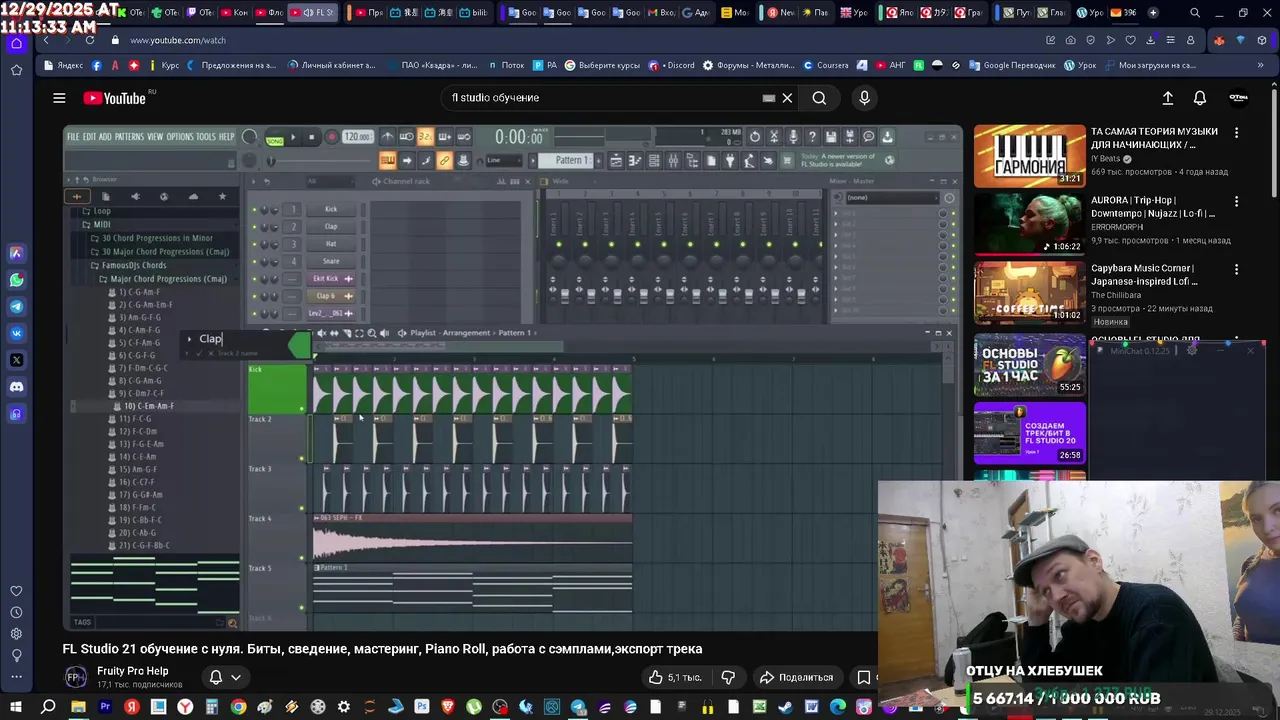Open the ОСНОВЫ FL STUDIO ЗА 1 ЧАС thumbnail
Viewport: 1280px width, 720px height.
tap(1030, 365)
